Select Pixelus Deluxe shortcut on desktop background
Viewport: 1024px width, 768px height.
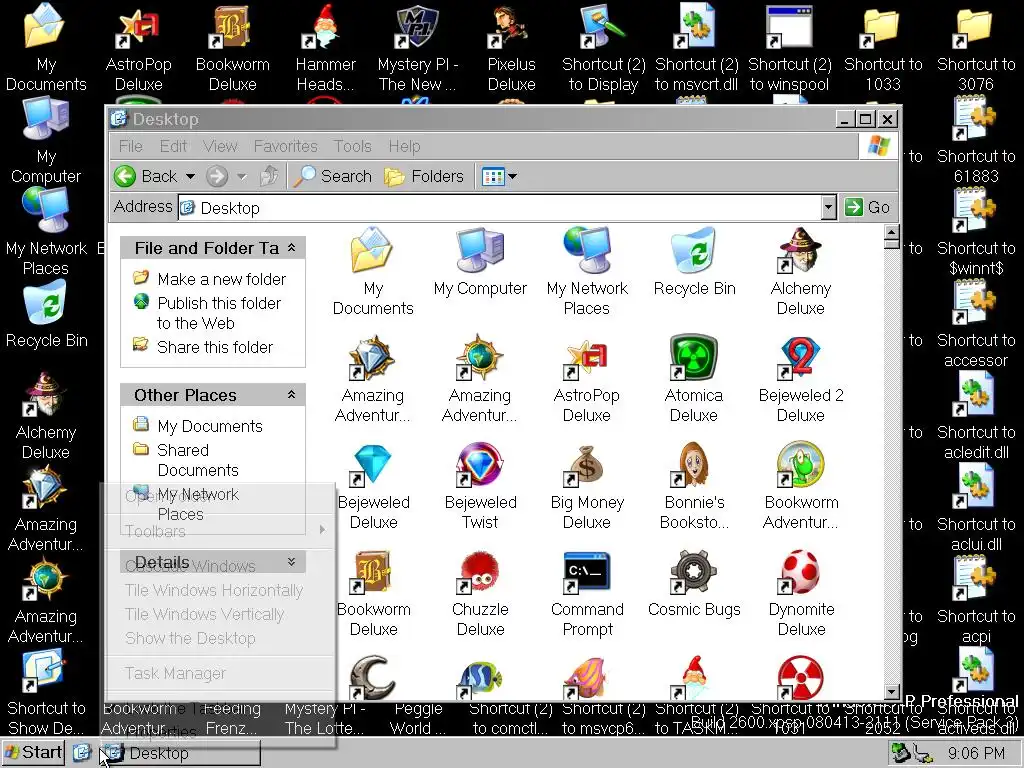tap(511, 47)
